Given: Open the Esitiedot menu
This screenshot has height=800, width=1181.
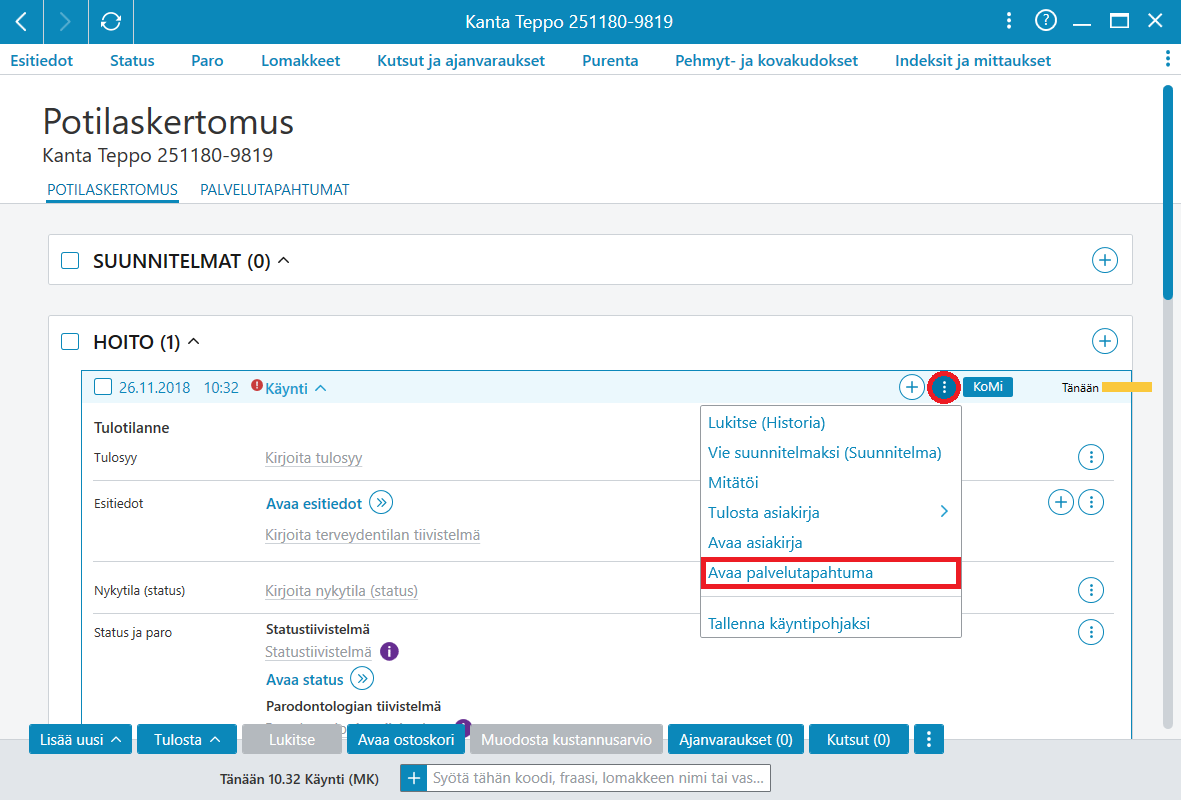Looking at the screenshot, I should point(41,60).
